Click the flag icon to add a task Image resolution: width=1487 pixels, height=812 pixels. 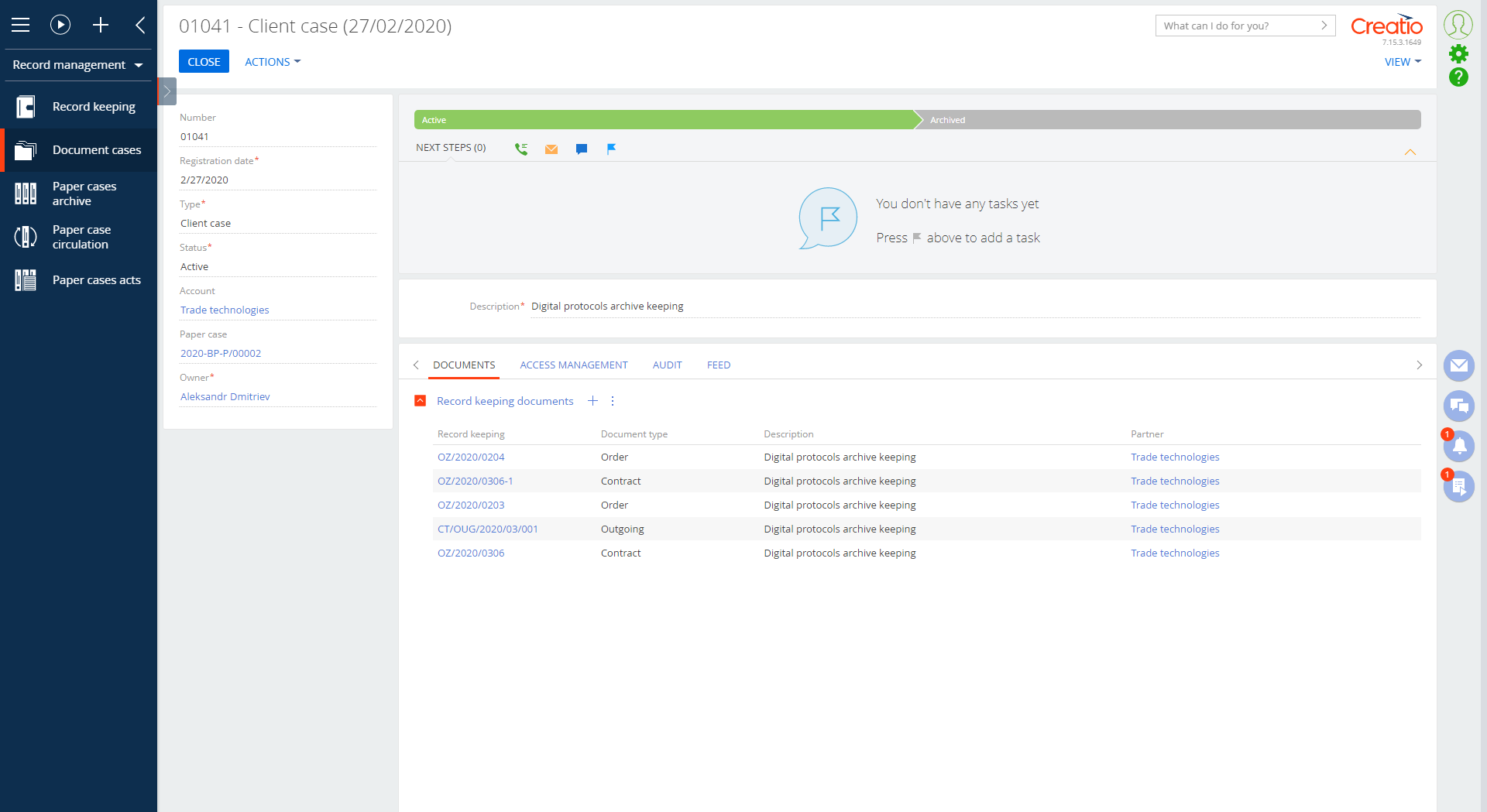coord(612,149)
